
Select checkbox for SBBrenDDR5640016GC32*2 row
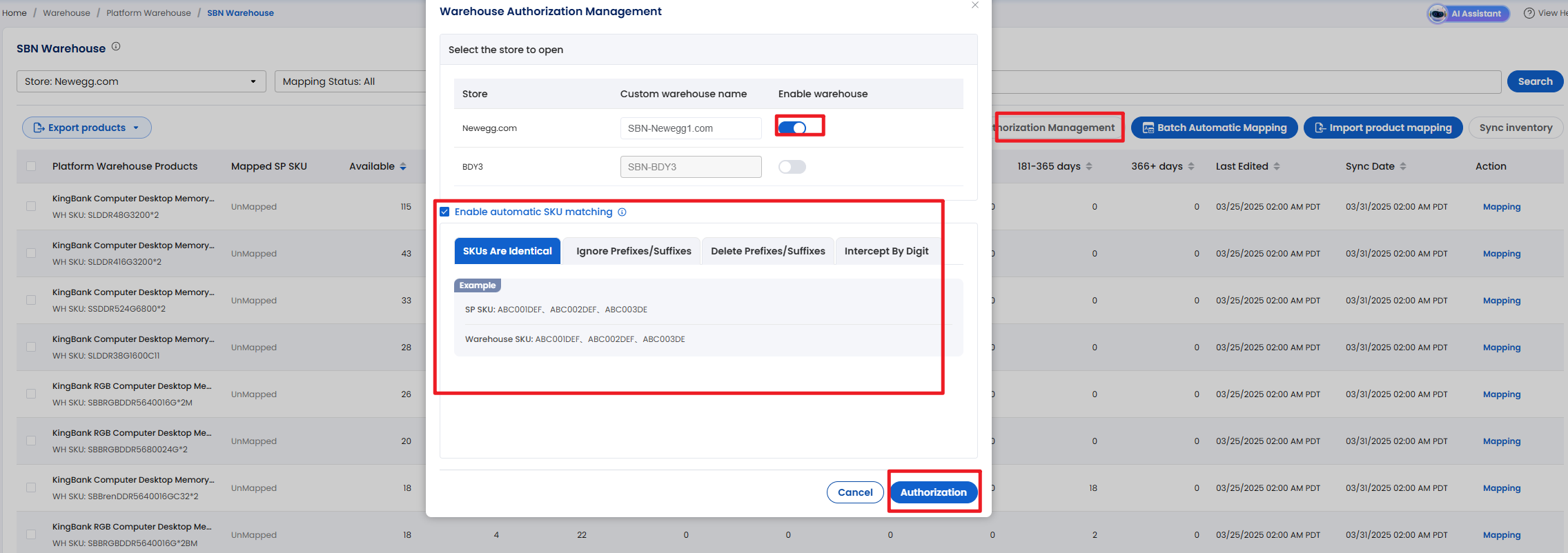(x=31, y=487)
